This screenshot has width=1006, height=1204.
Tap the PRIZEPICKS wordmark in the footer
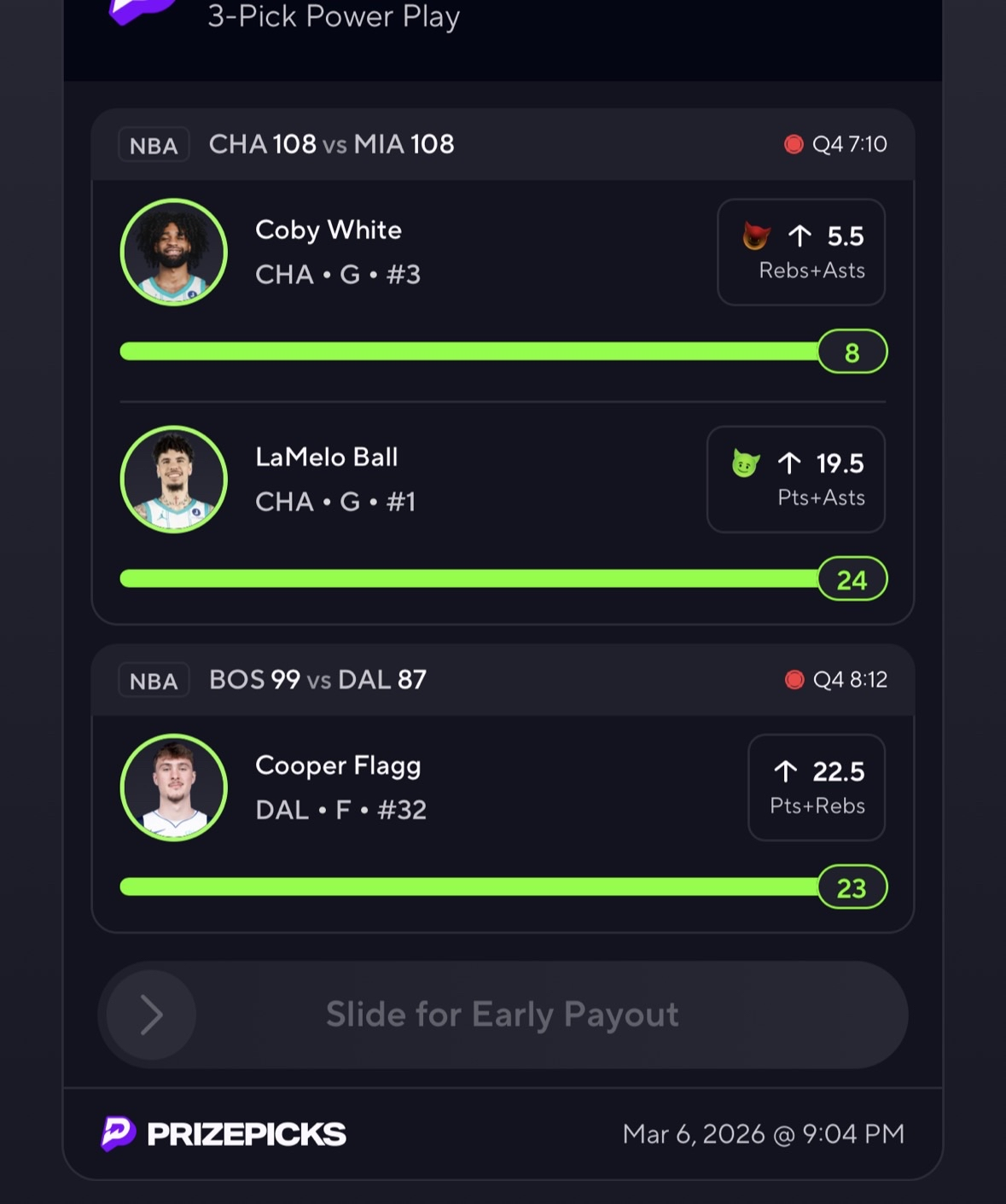[247, 1134]
